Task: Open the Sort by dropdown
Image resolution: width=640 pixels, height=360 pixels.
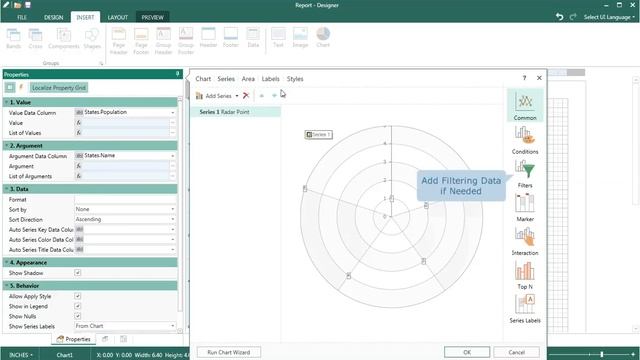Action: [x=173, y=209]
